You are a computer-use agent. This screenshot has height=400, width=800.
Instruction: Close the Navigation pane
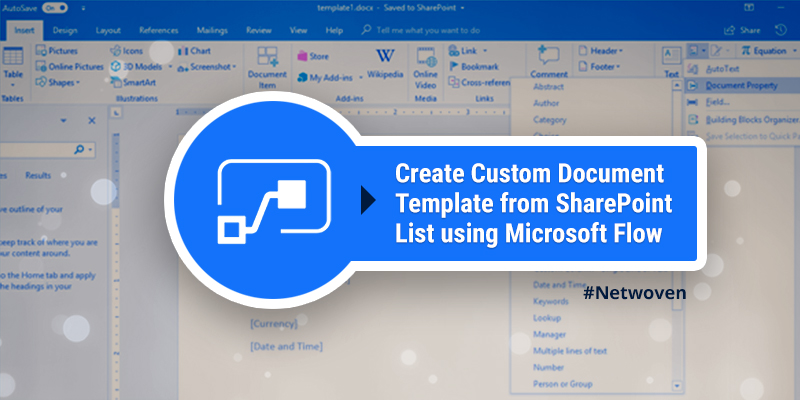point(92,121)
